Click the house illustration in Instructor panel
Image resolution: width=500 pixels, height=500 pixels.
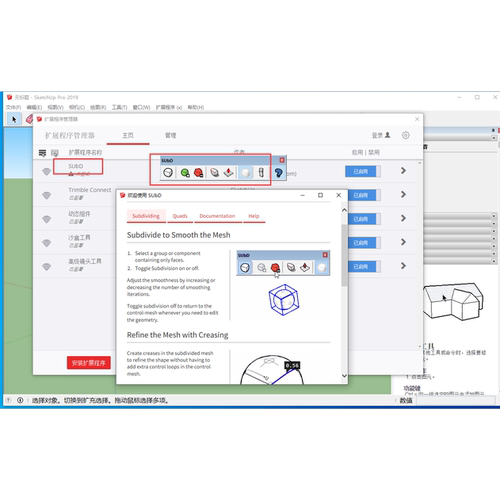[453, 301]
